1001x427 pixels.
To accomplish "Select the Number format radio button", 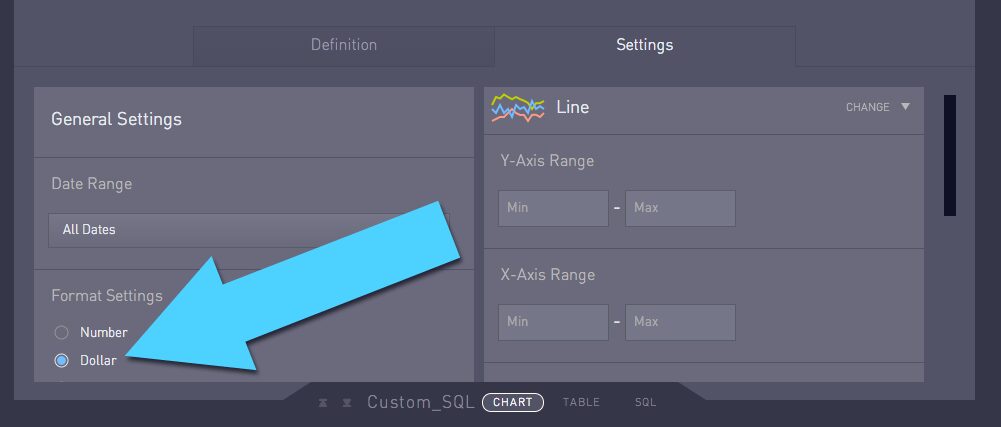I will [x=61, y=332].
